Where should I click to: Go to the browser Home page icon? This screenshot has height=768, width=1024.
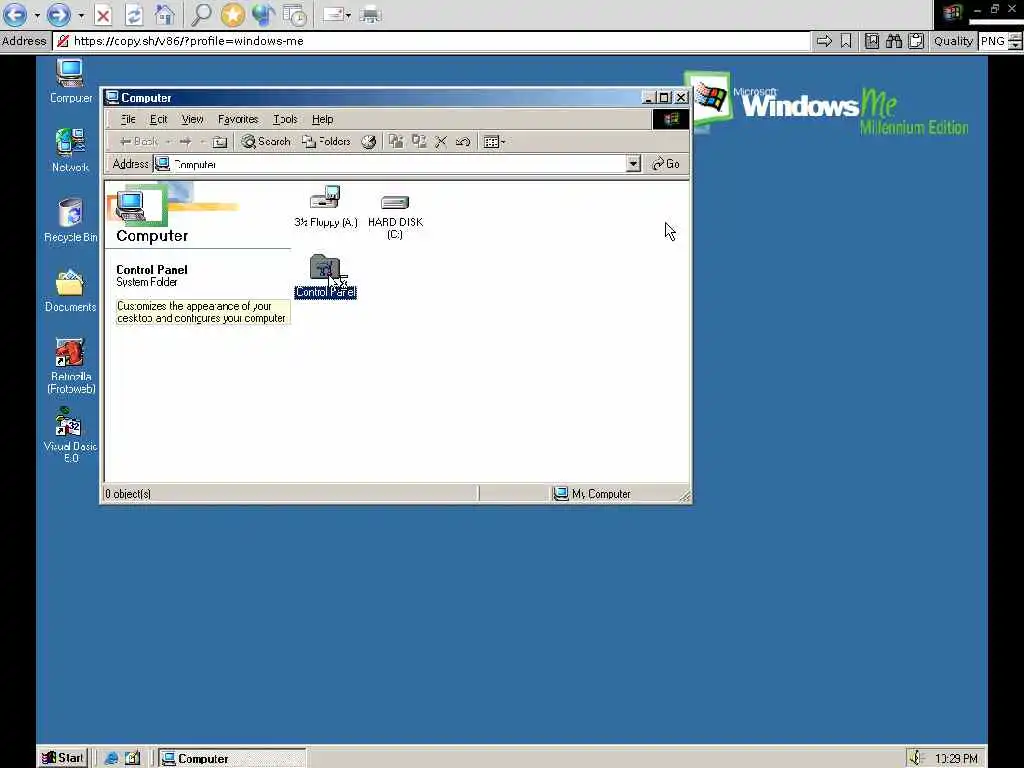(164, 14)
